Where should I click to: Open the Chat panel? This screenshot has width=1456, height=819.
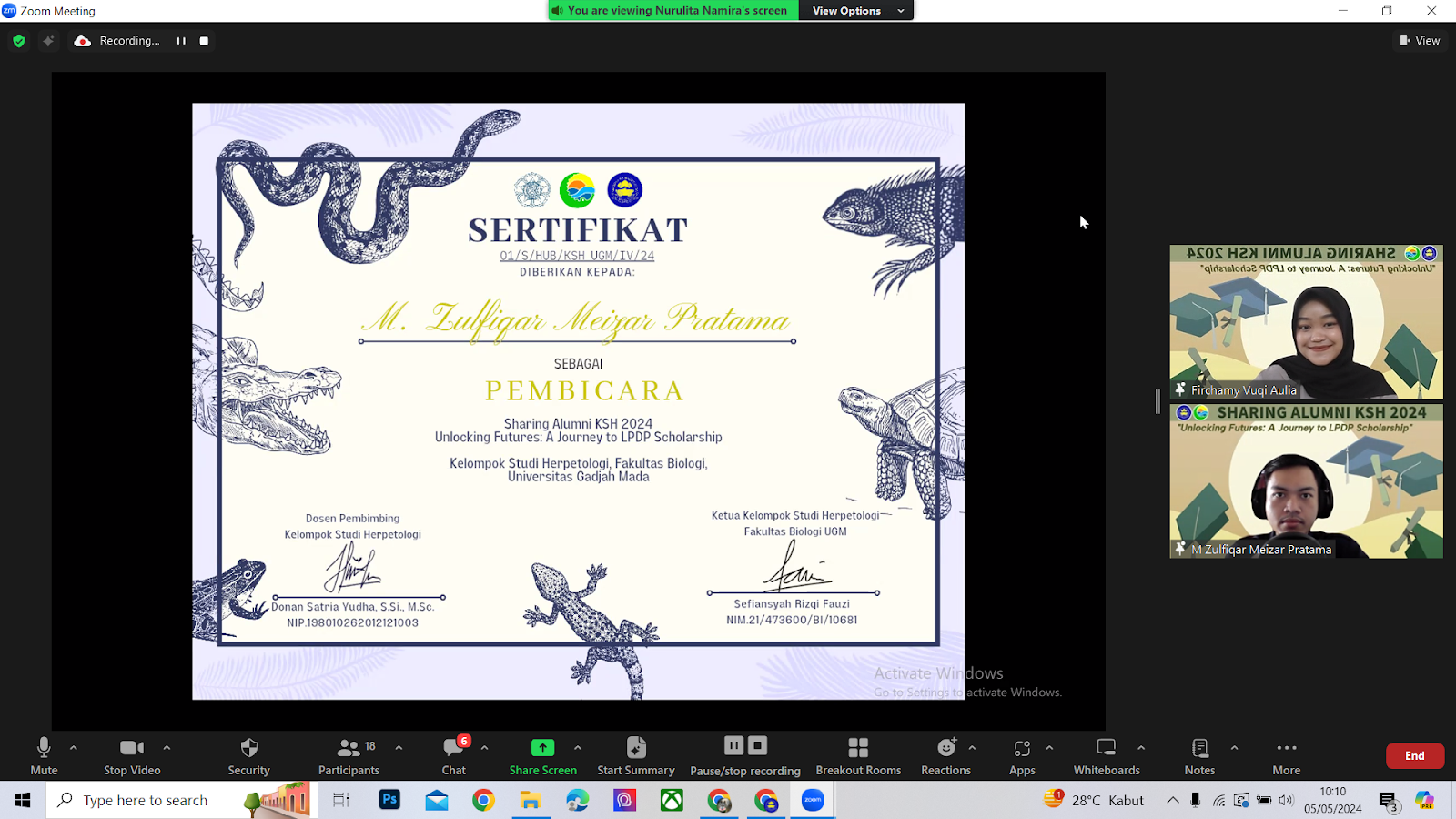(454, 756)
